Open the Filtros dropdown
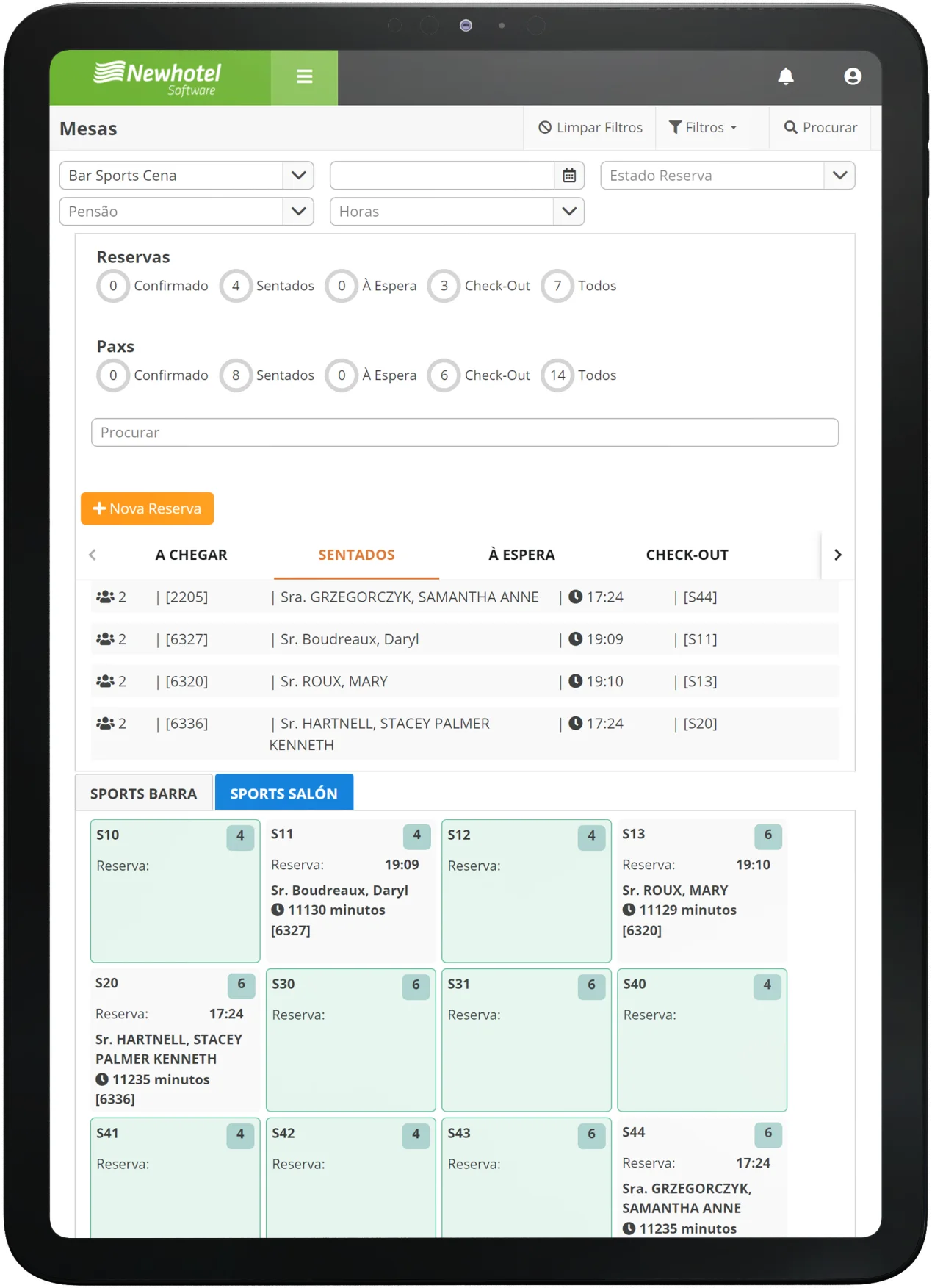Viewport: 932px width, 1288px height. (703, 128)
